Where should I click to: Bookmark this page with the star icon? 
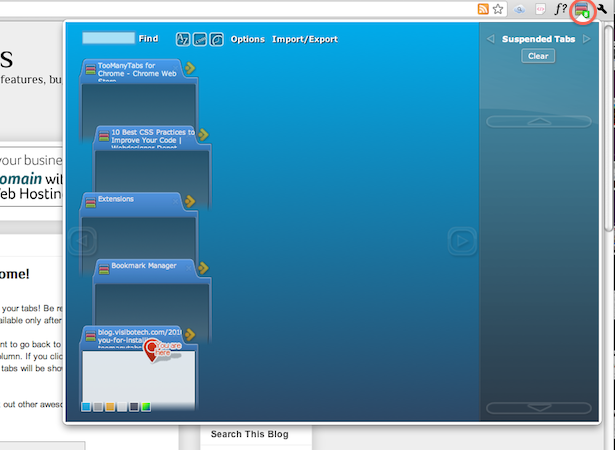point(498,9)
